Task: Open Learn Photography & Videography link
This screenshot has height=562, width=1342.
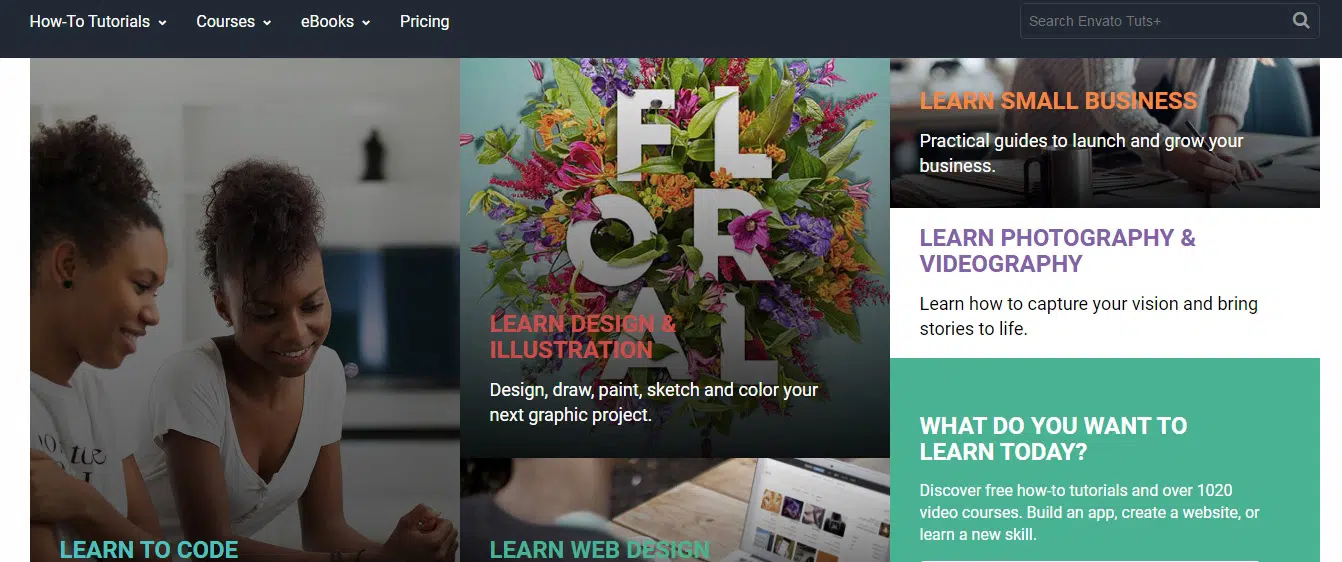Action: (x=1058, y=251)
